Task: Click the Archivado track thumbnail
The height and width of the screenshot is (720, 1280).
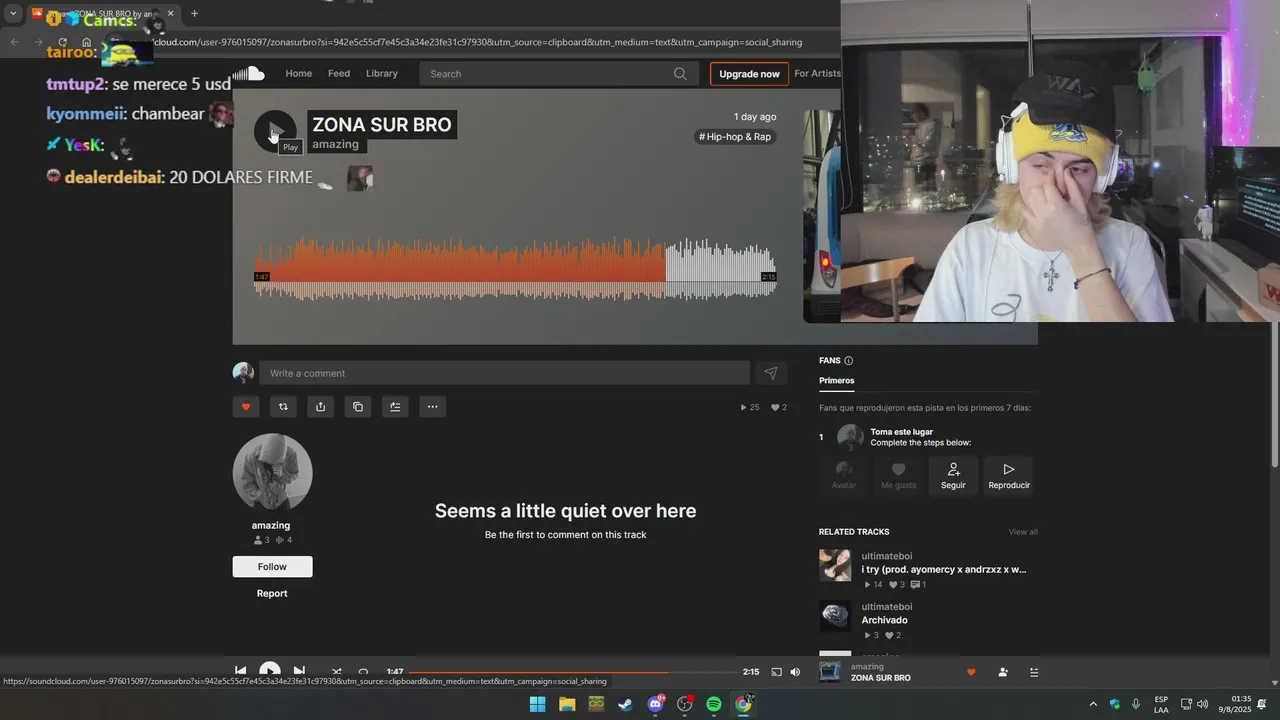Action: click(835, 616)
